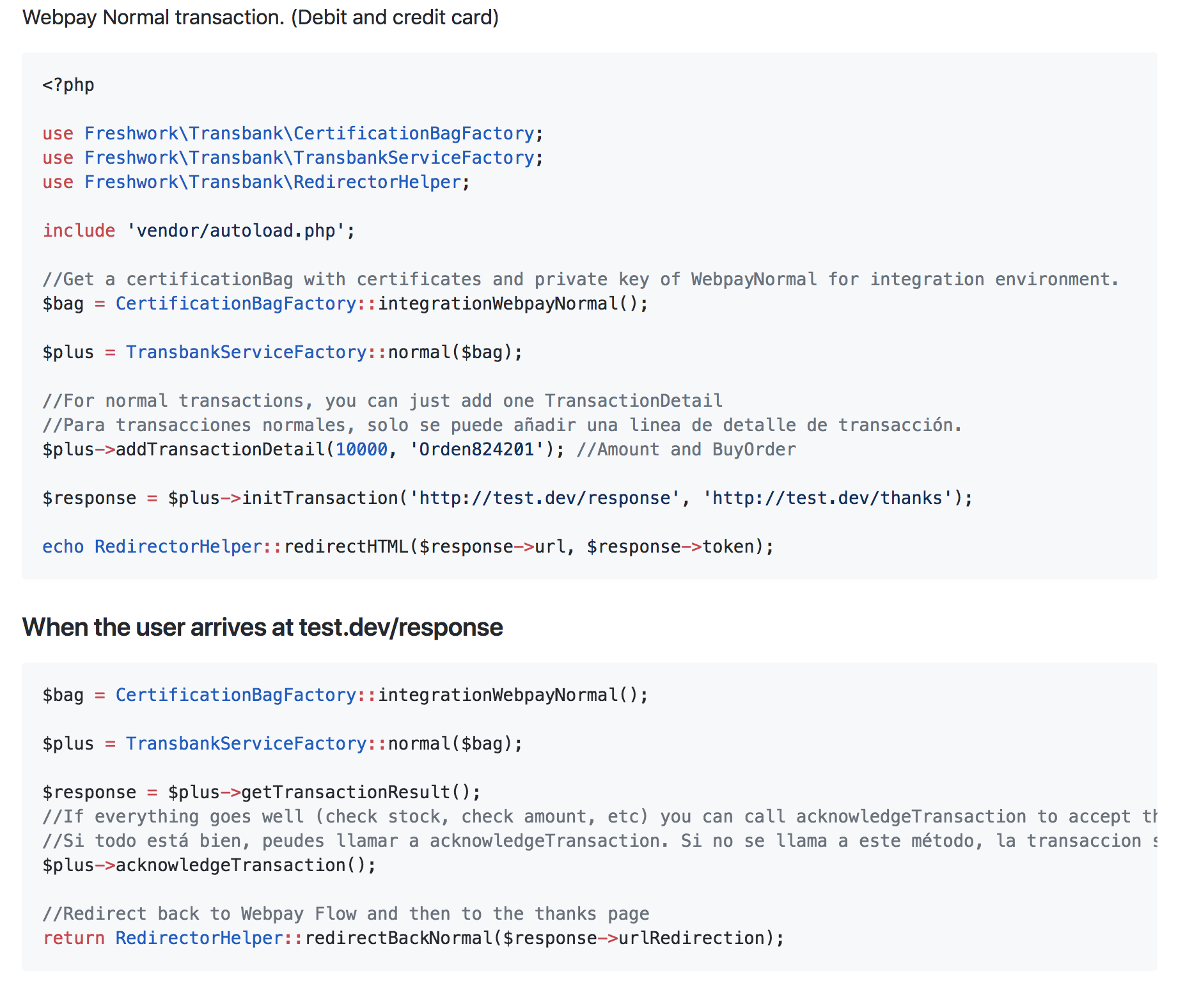
Task: Click the '//Si todo está bien' Spanish comment
Action: tap(600, 841)
